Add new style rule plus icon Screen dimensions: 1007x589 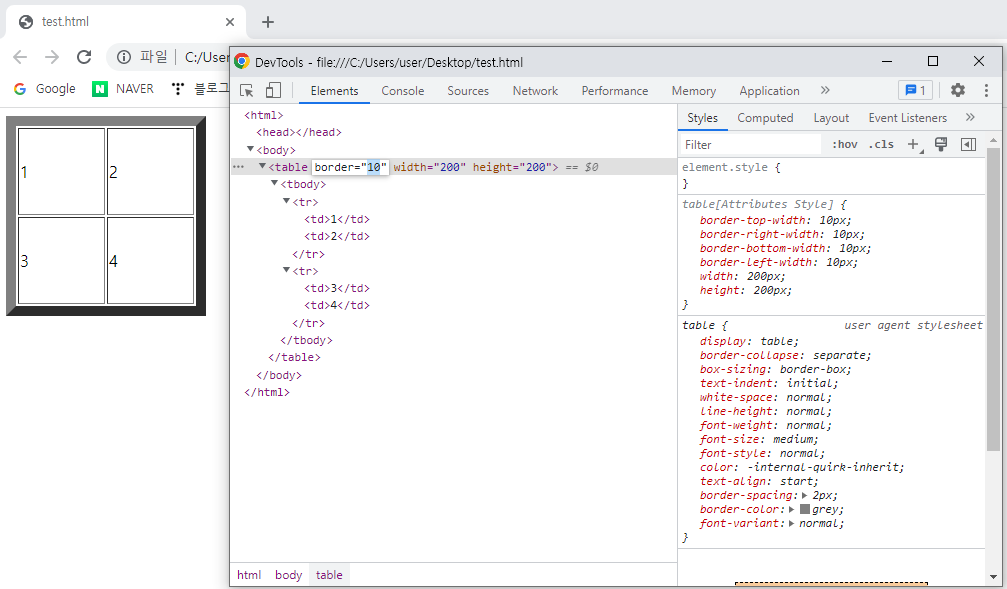(914, 145)
